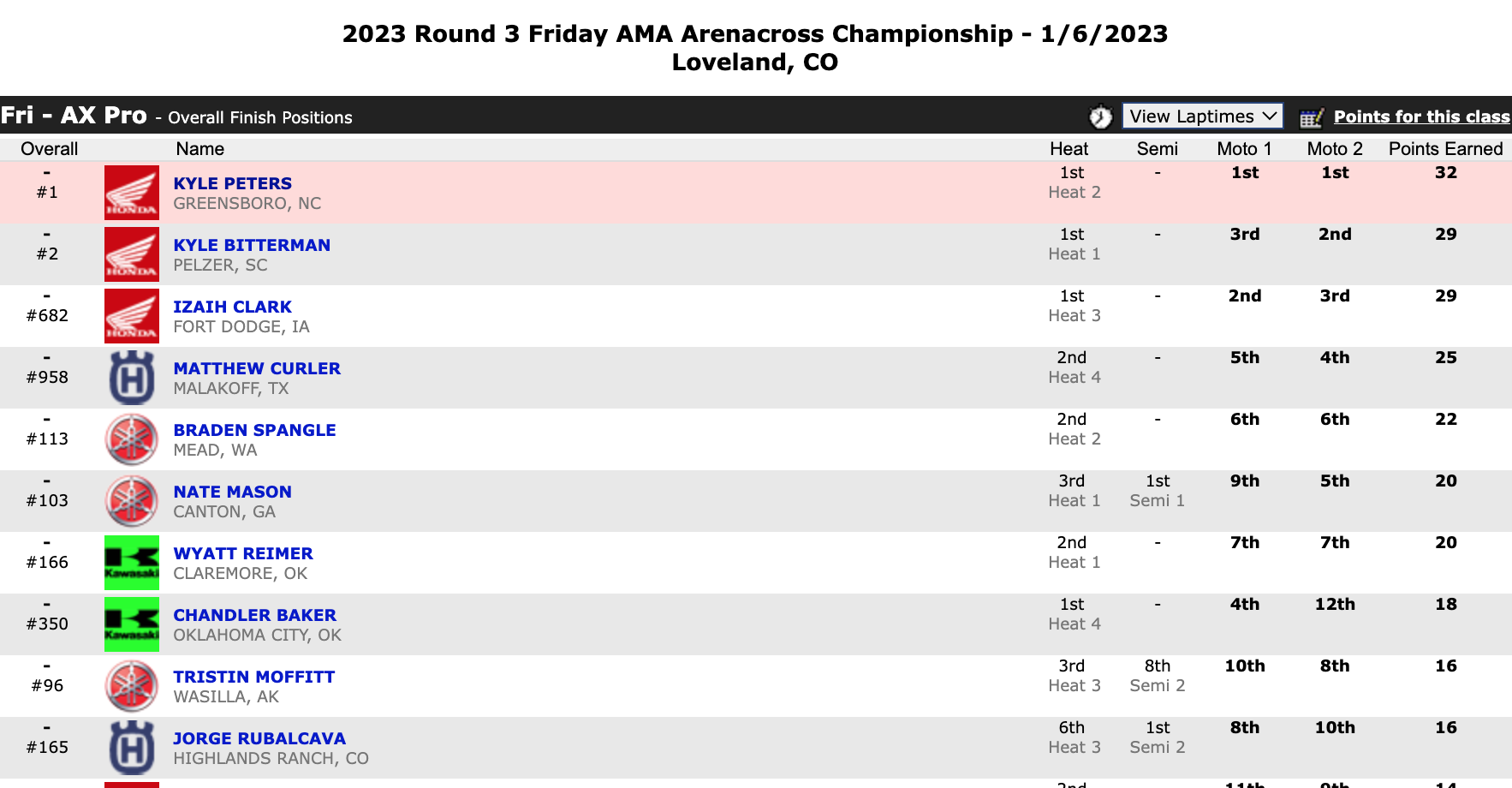Open Tristin Moffitt rider page
Screen dimensions: 1512x788
[253, 677]
